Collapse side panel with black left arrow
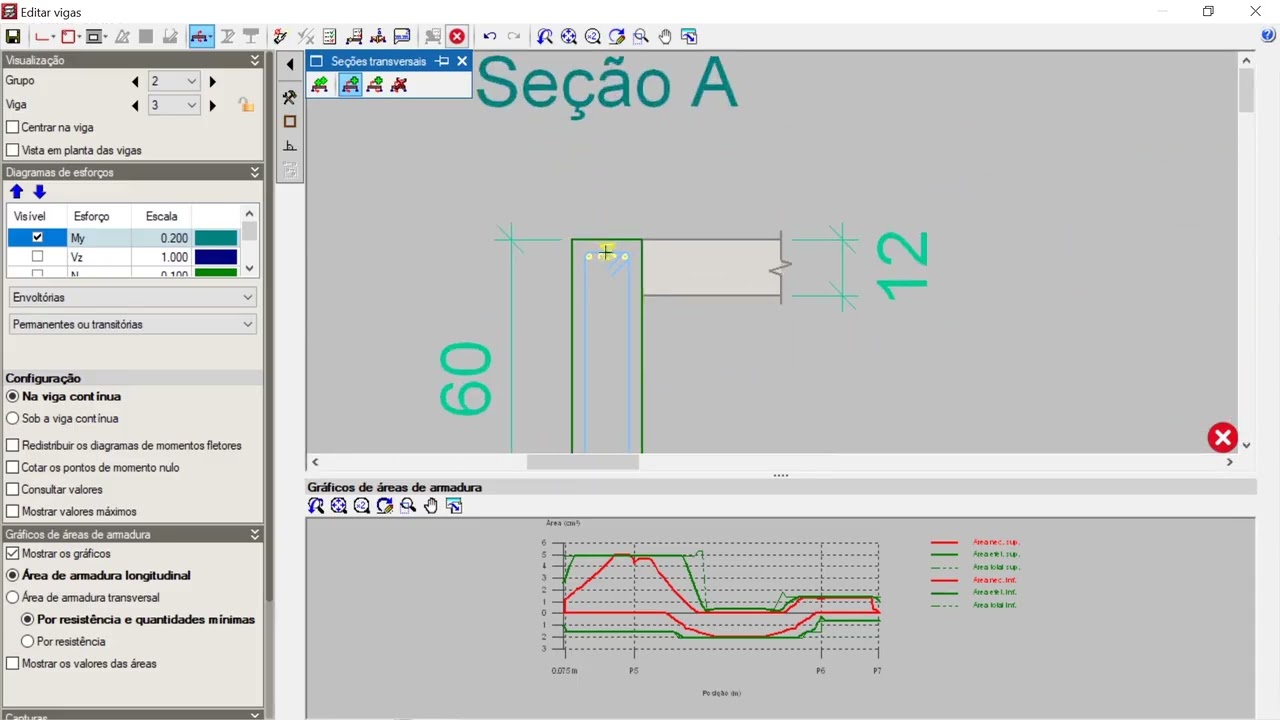The image size is (1280, 720). (290, 65)
